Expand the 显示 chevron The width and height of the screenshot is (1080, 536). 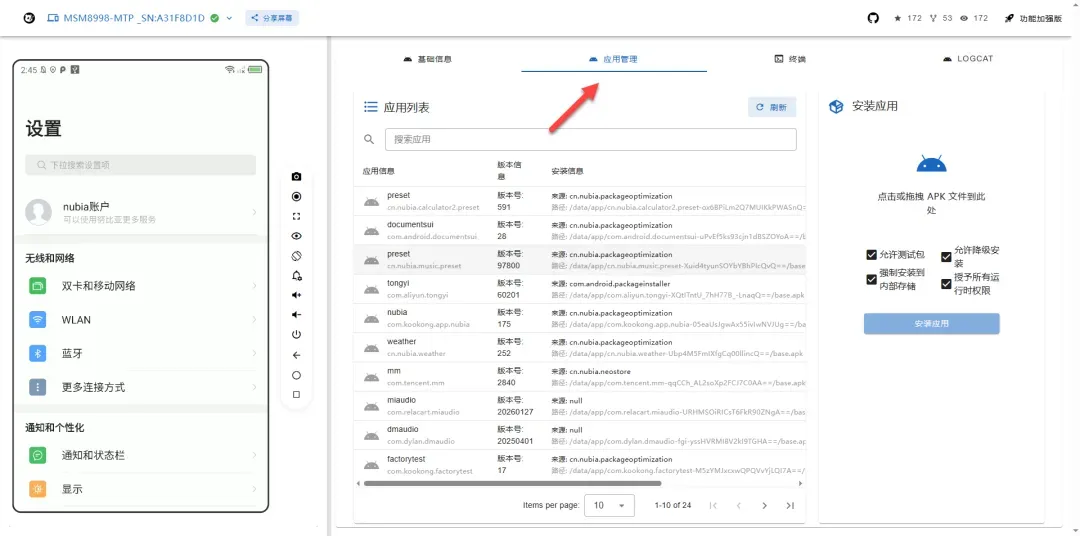tap(254, 489)
